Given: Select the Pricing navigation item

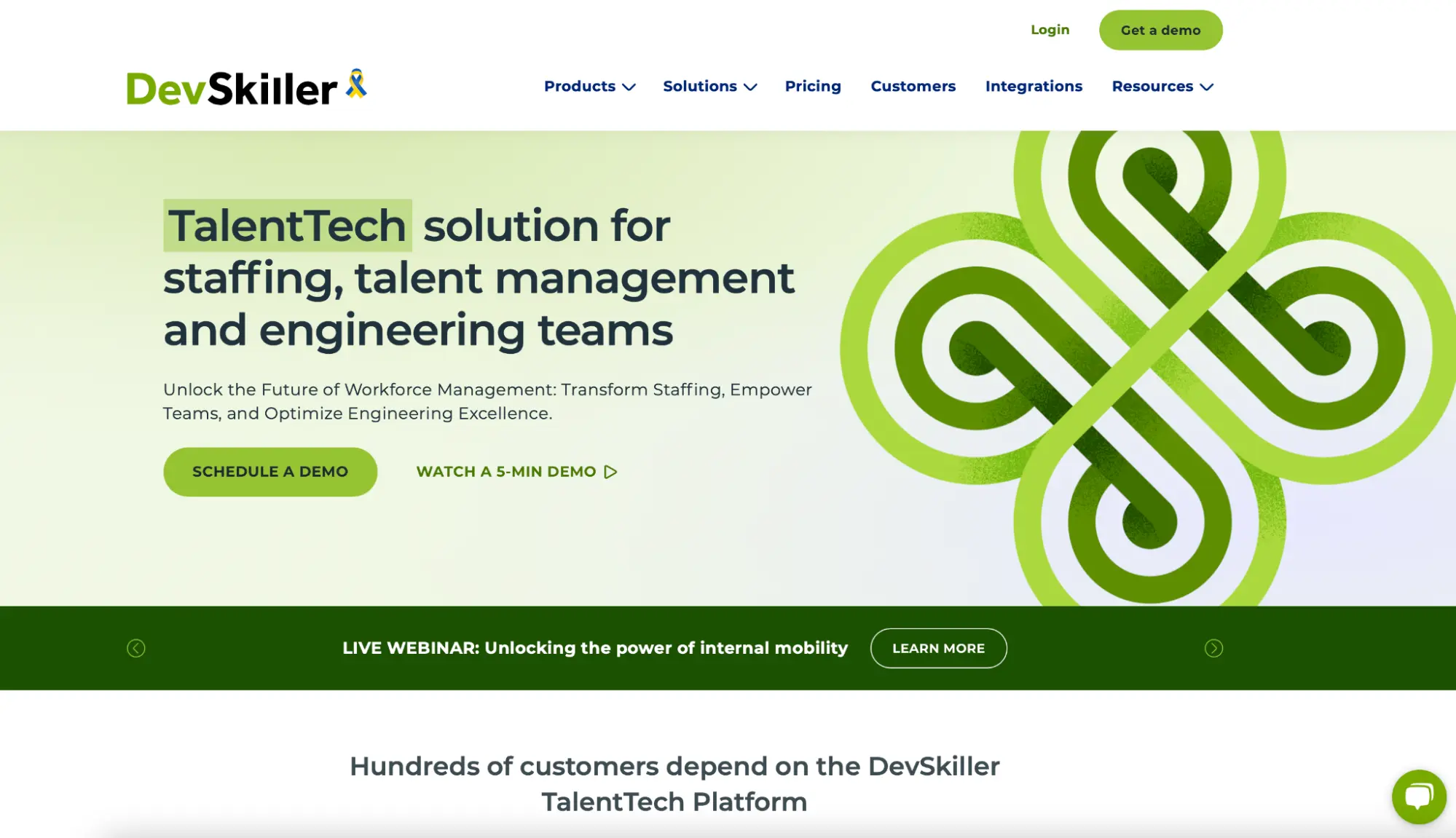Looking at the screenshot, I should (813, 86).
